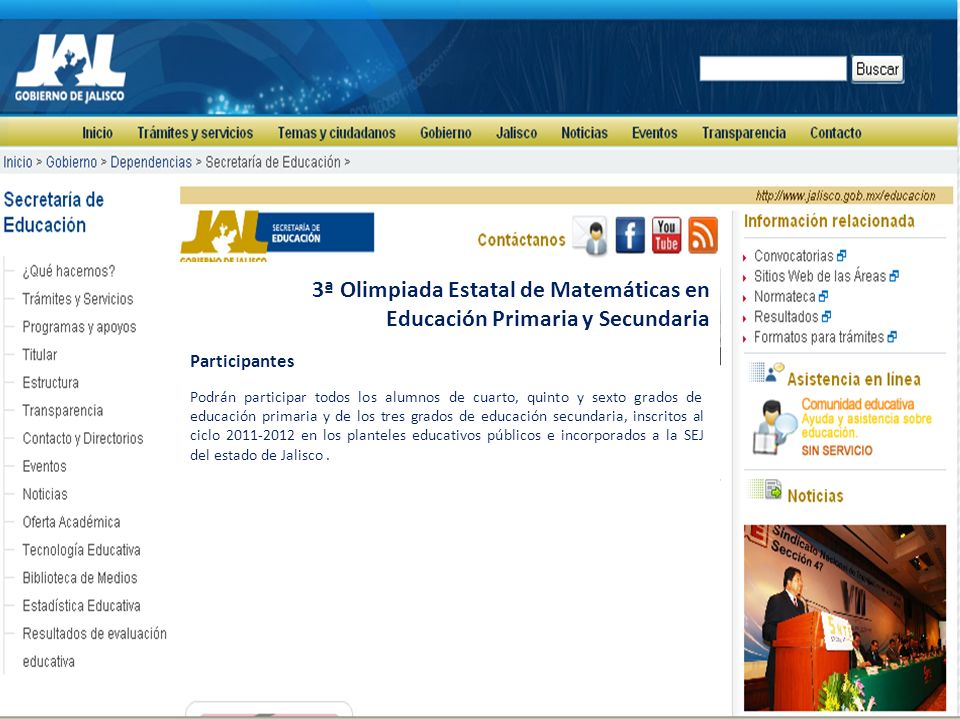Open Contacto y Directorios in sidebar
The width and height of the screenshot is (960, 720).
pyautogui.click(x=83, y=438)
